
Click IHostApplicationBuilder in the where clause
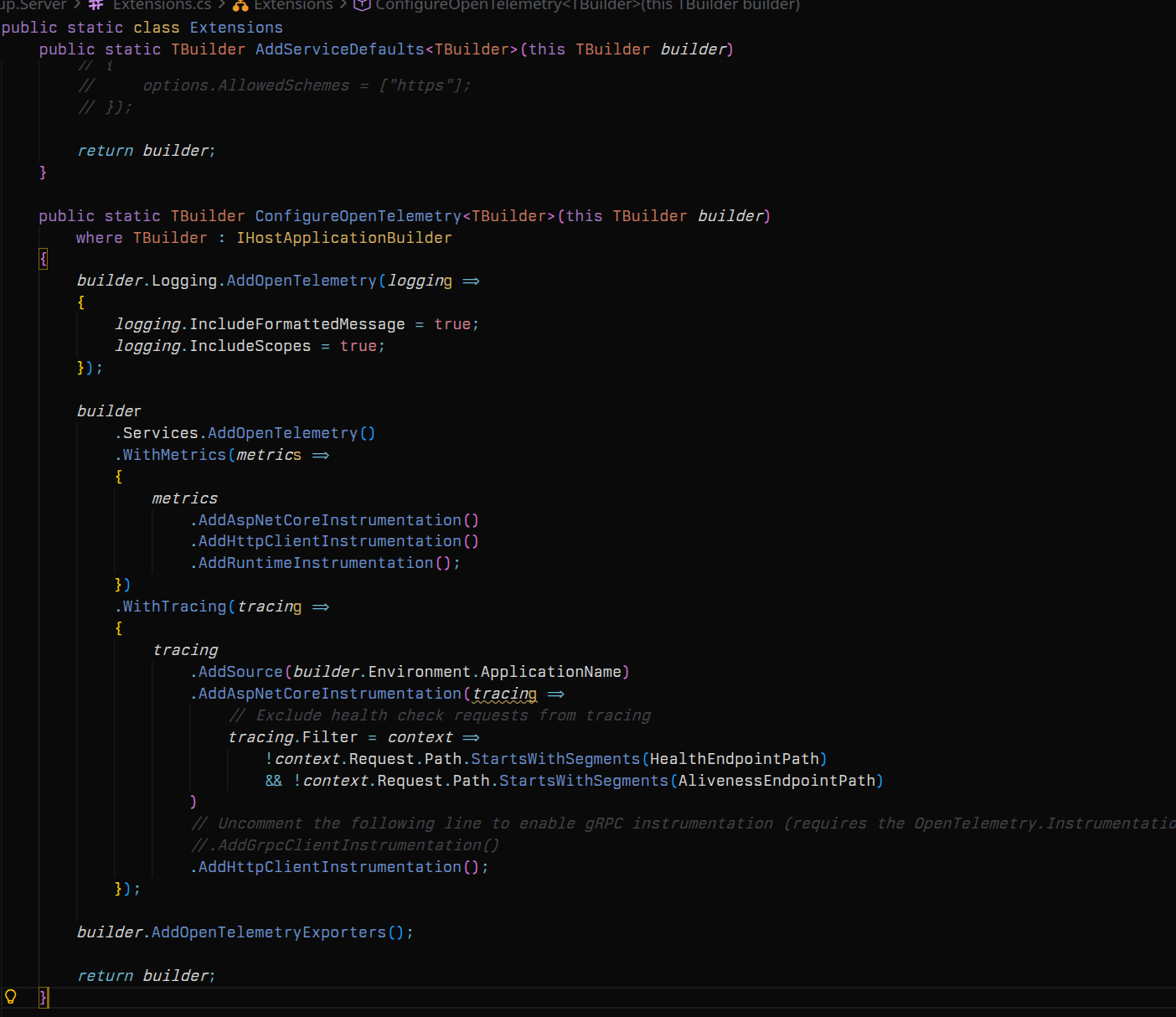tap(344, 238)
